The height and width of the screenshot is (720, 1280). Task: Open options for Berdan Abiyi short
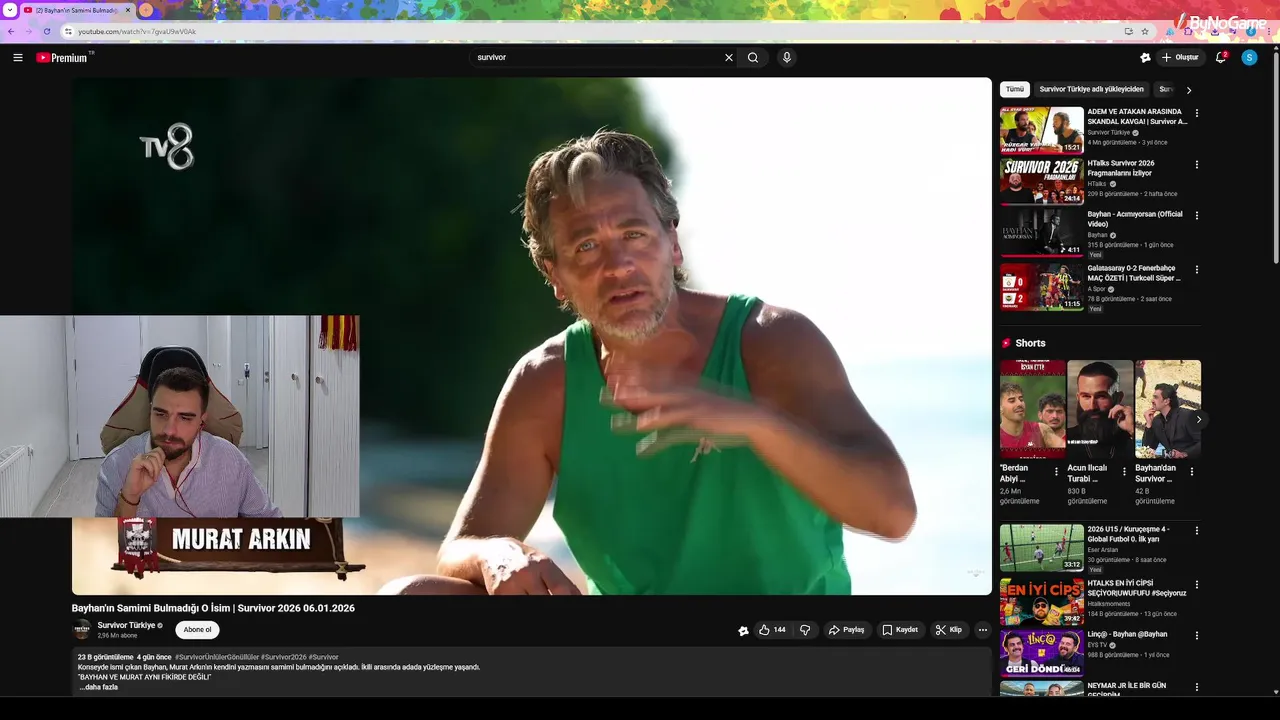click(x=1056, y=471)
